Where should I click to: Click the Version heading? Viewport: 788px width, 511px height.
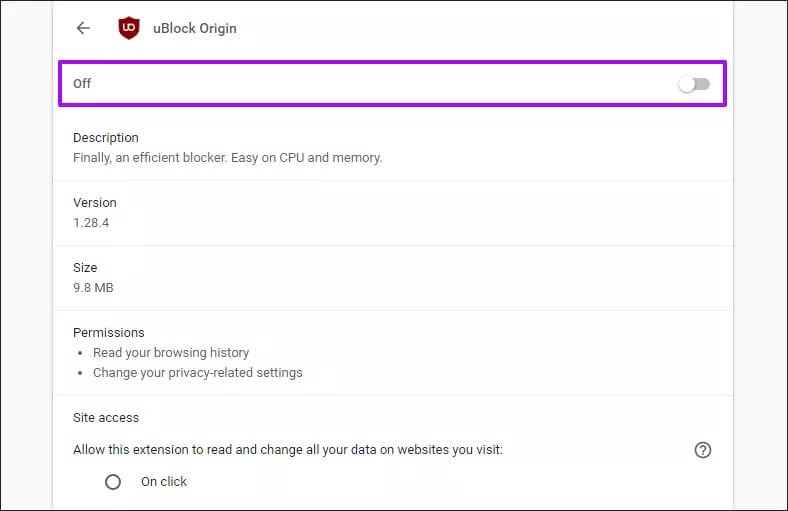click(x=95, y=203)
